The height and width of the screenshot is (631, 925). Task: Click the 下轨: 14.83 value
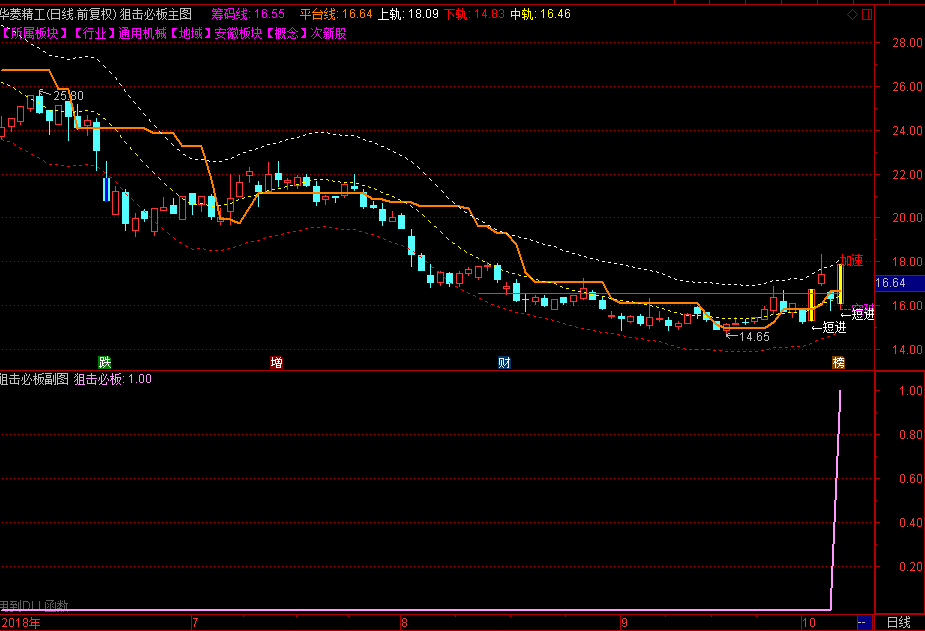(474, 14)
